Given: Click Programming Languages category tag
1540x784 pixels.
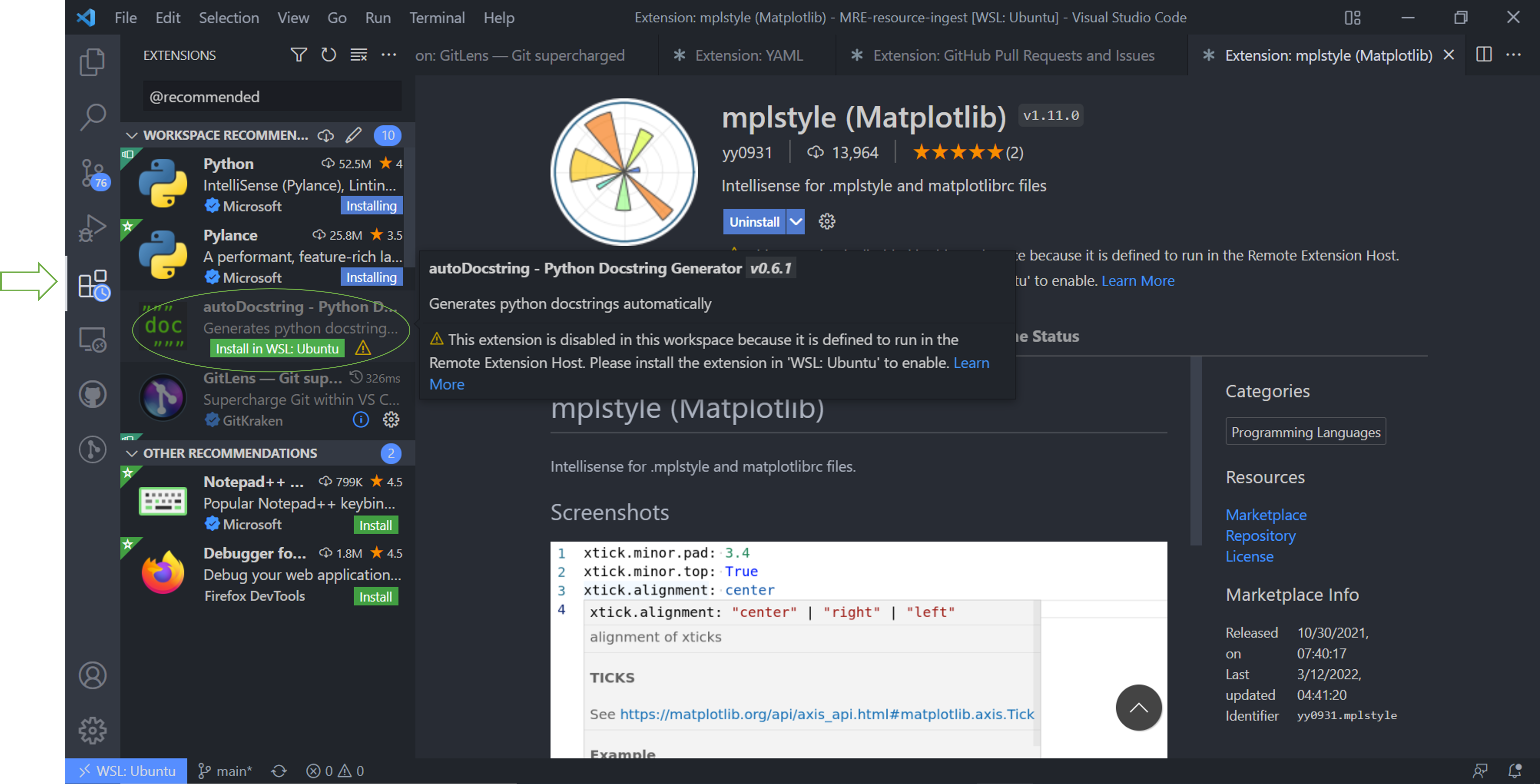Looking at the screenshot, I should click(1305, 432).
